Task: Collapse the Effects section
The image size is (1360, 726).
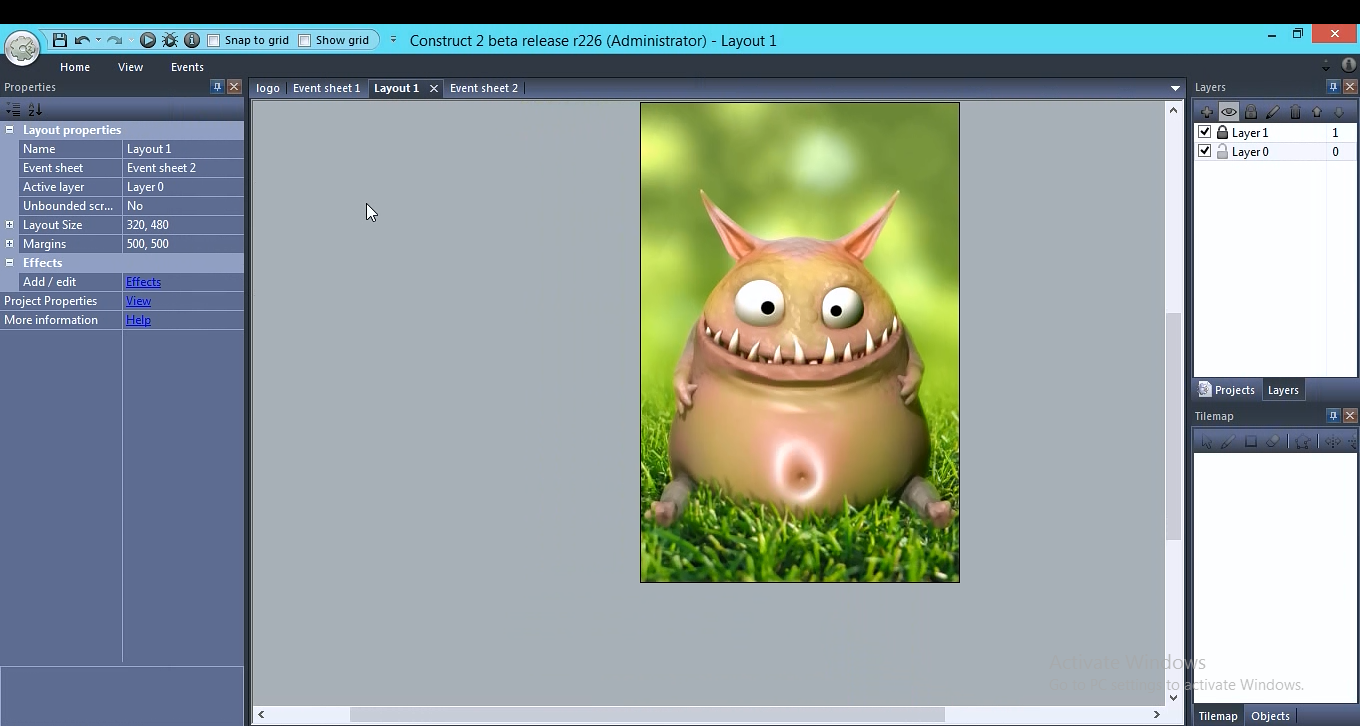Action: click(x=9, y=263)
